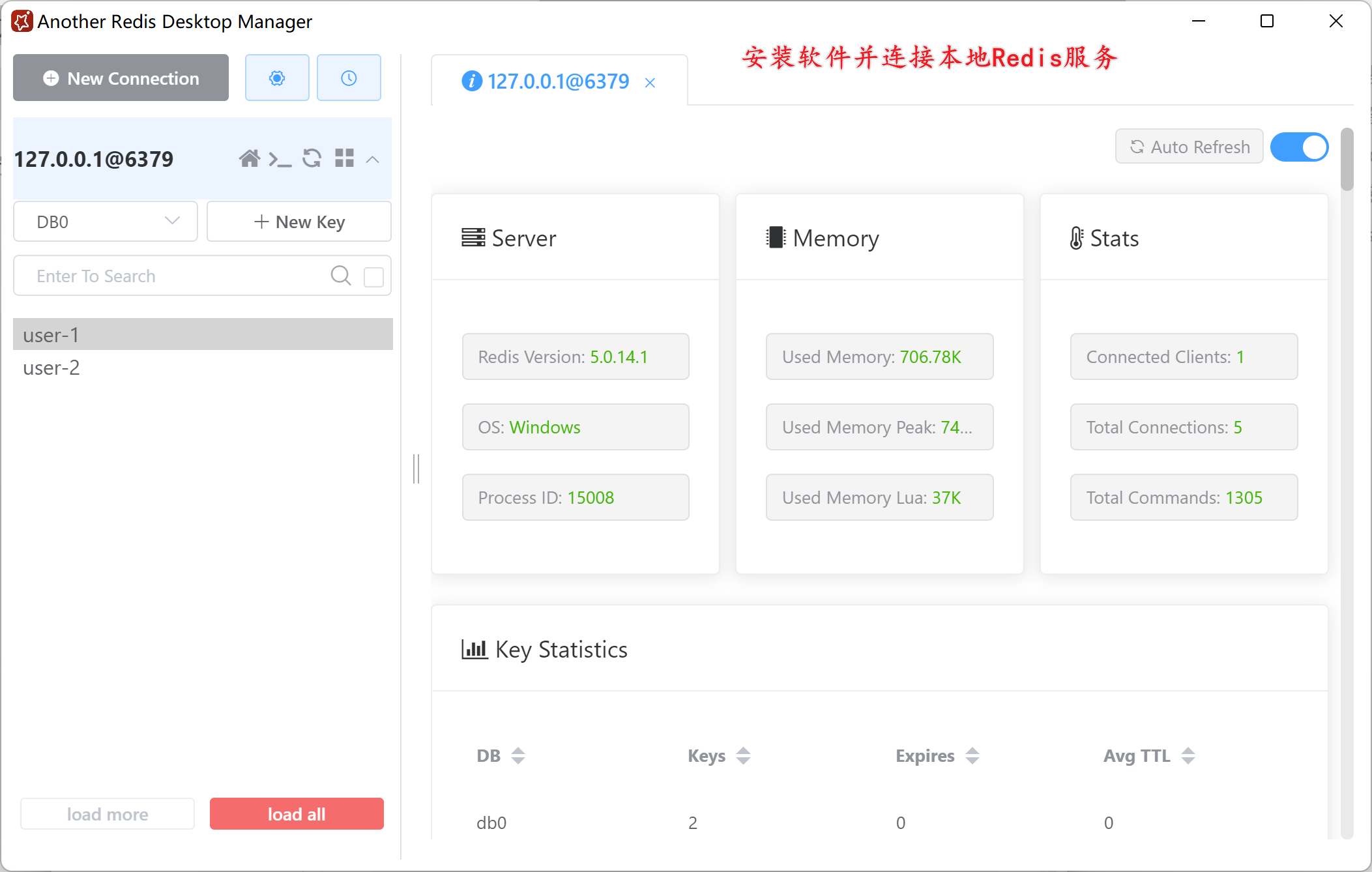
Task: Maximize the Another Redis Desktop Manager window
Action: [1267, 21]
